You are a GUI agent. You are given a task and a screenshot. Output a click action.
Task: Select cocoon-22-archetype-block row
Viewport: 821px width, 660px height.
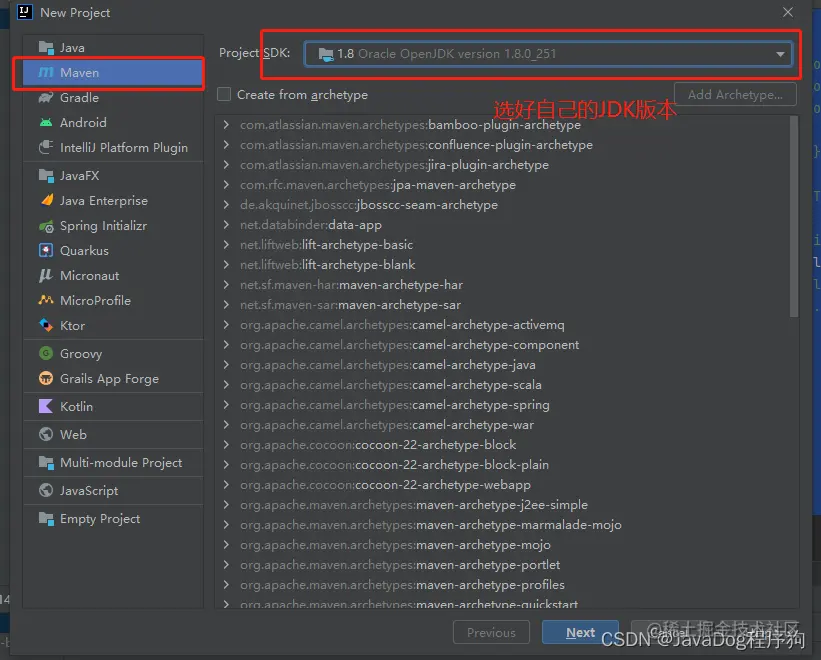coord(503,445)
